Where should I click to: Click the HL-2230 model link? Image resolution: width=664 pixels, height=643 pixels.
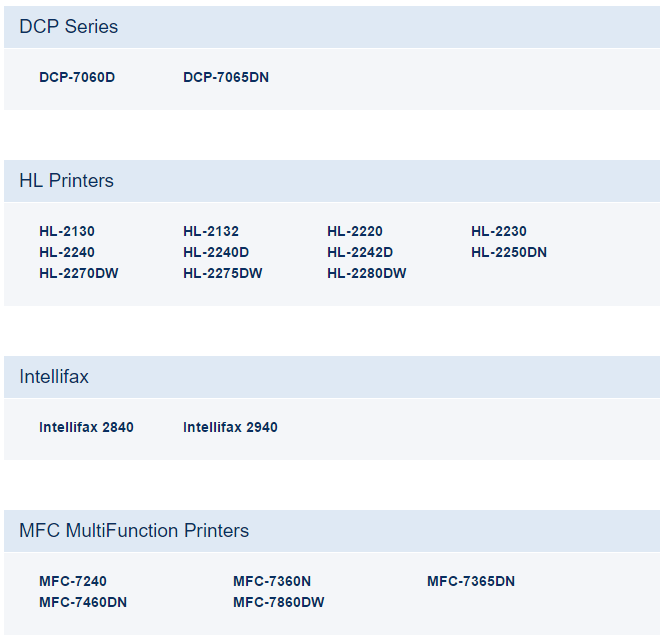click(499, 231)
